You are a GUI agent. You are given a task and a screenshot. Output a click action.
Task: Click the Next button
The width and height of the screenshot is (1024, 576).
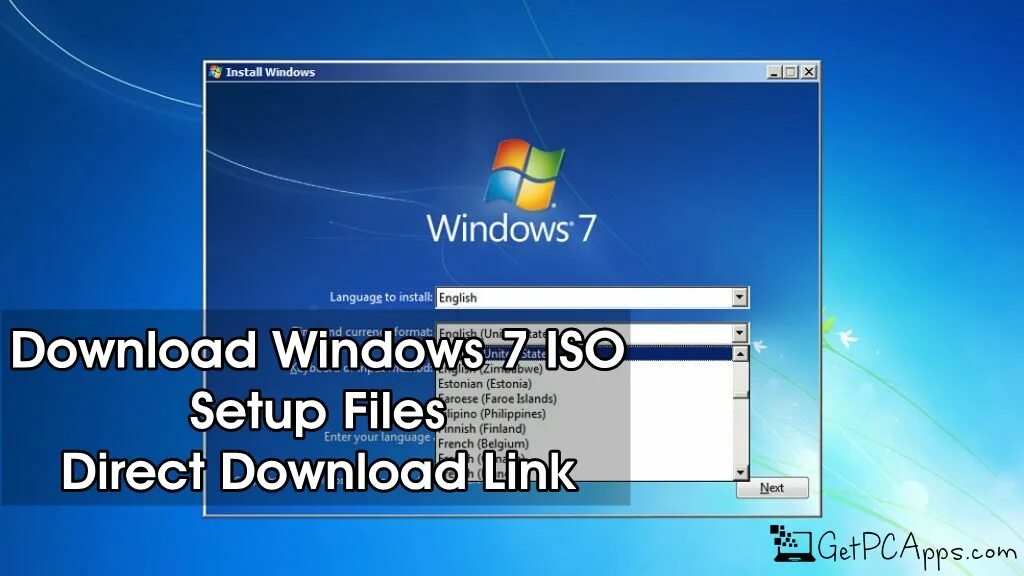click(x=772, y=488)
